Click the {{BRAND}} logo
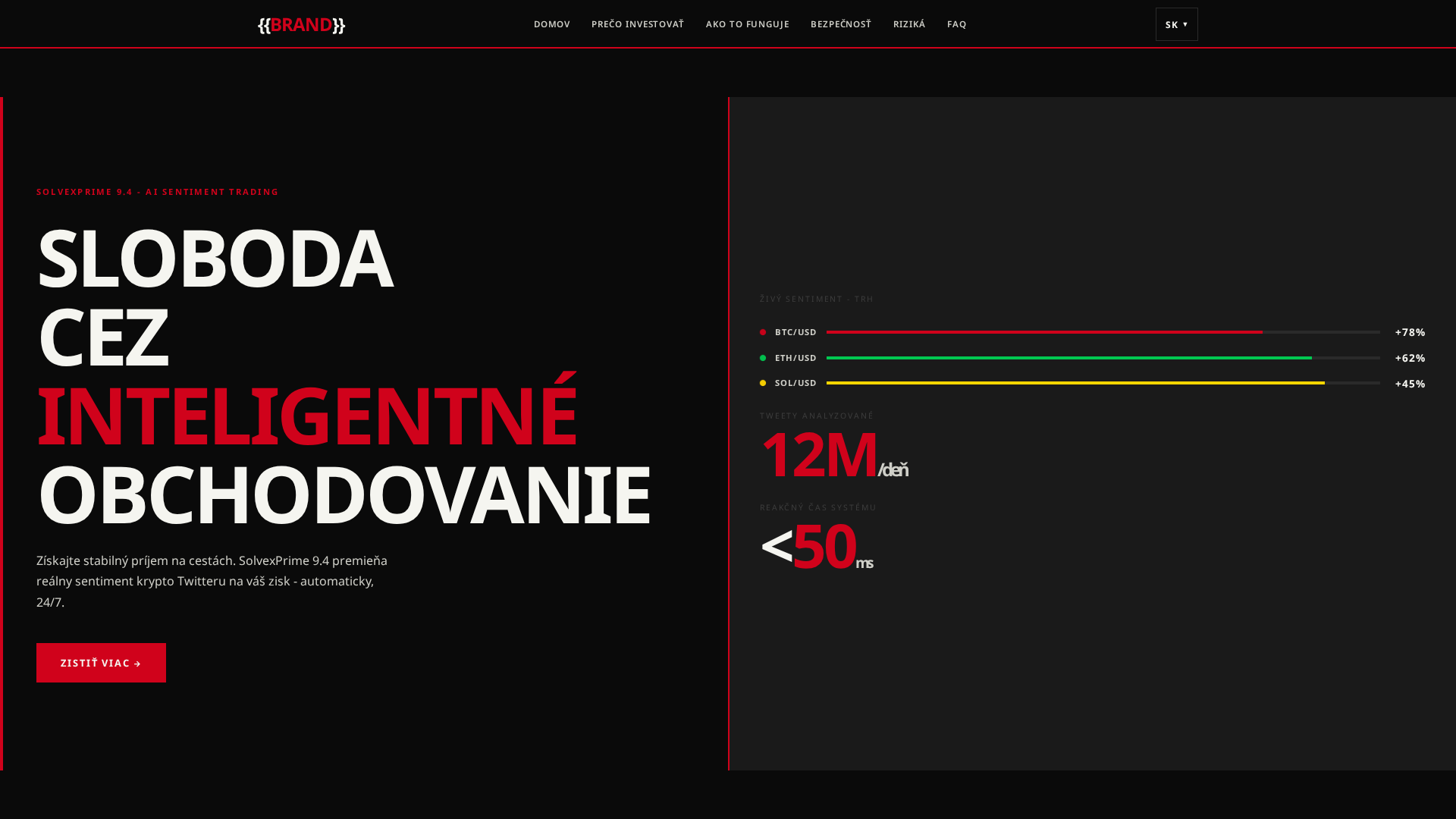The height and width of the screenshot is (819, 1456). tap(301, 24)
